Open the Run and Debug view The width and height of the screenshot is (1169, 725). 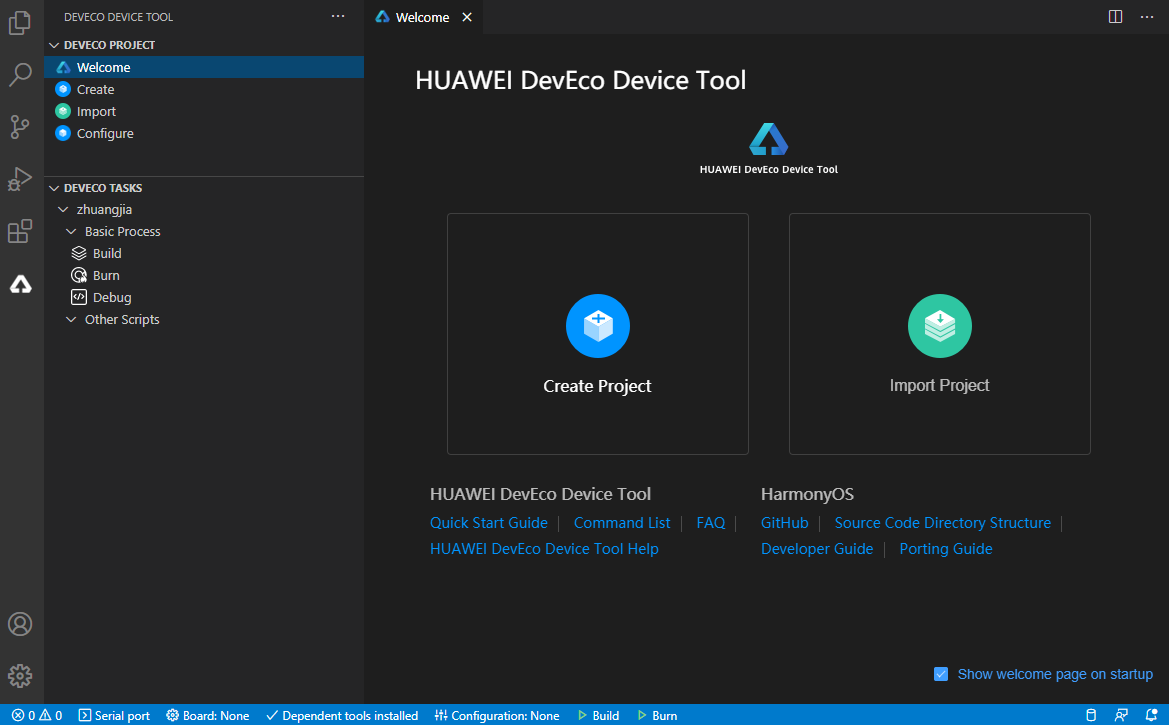pos(20,179)
